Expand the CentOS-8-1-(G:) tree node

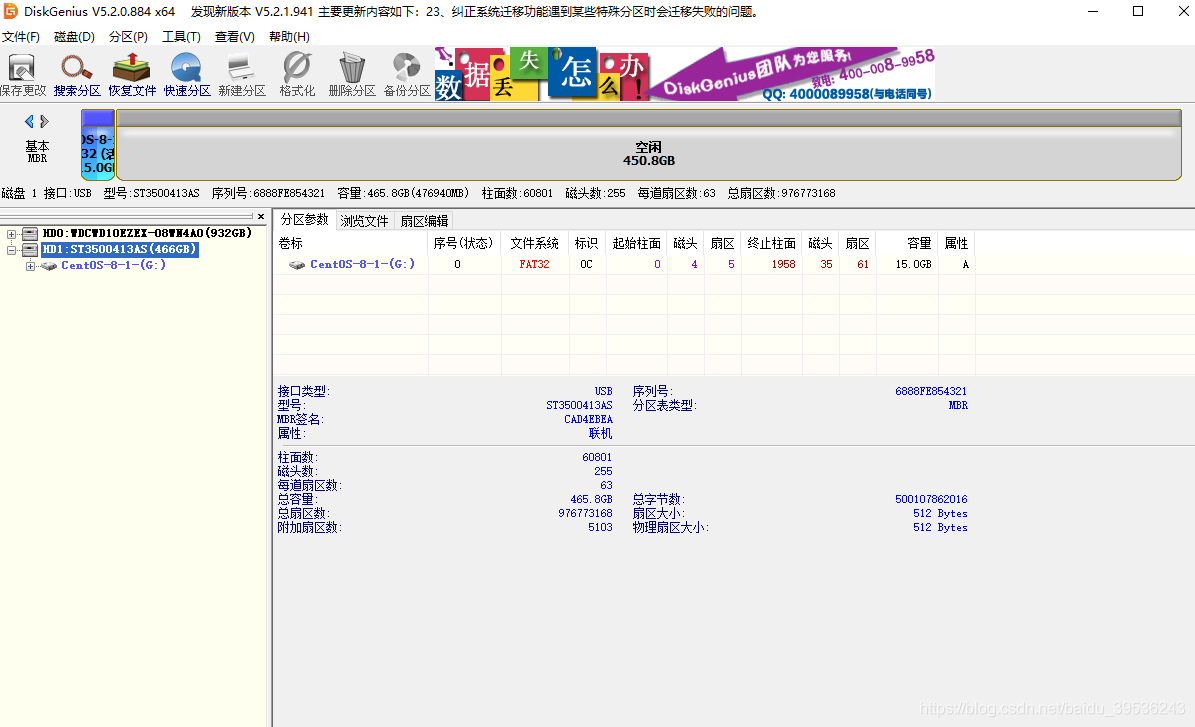pos(30,266)
